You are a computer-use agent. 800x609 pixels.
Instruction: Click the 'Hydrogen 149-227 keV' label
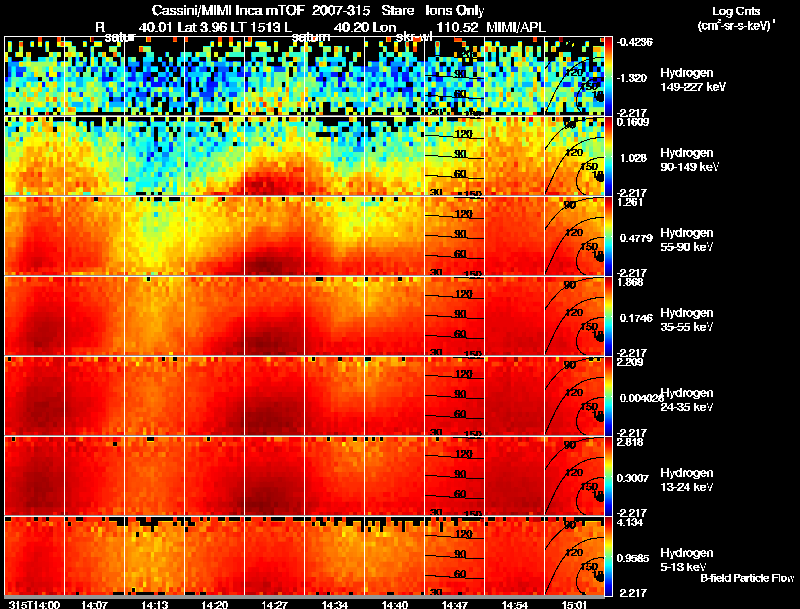pos(693,80)
